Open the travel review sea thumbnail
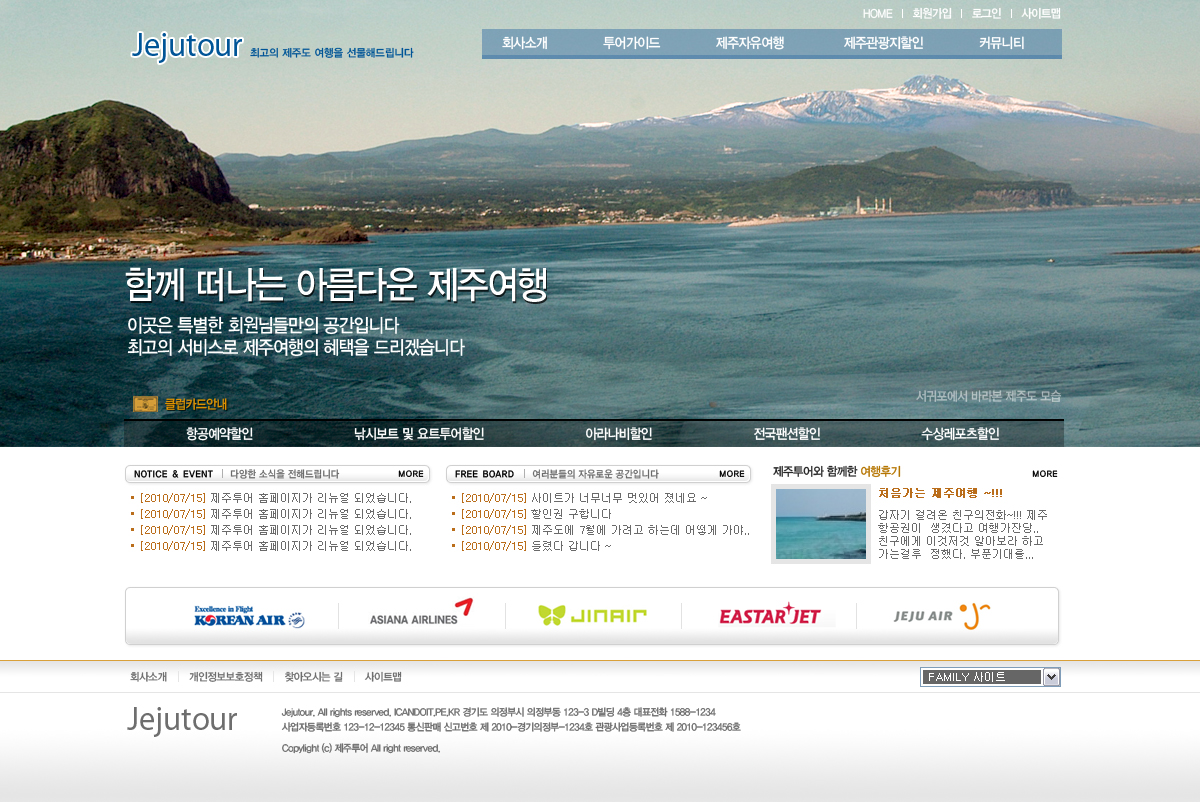This screenshot has height=802, width=1200. click(821, 524)
